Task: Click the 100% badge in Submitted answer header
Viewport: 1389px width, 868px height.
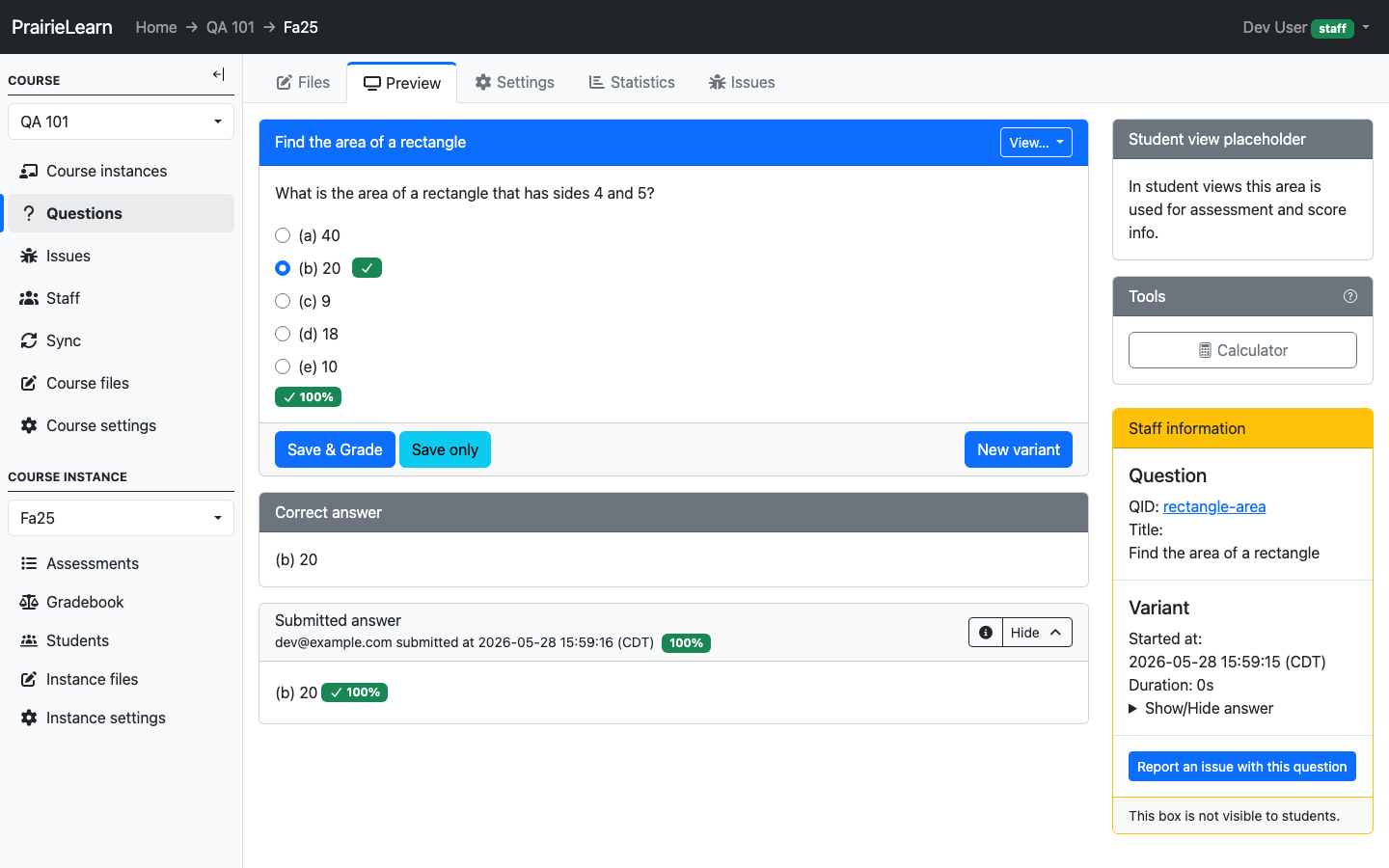Action: (x=686, y=643)
